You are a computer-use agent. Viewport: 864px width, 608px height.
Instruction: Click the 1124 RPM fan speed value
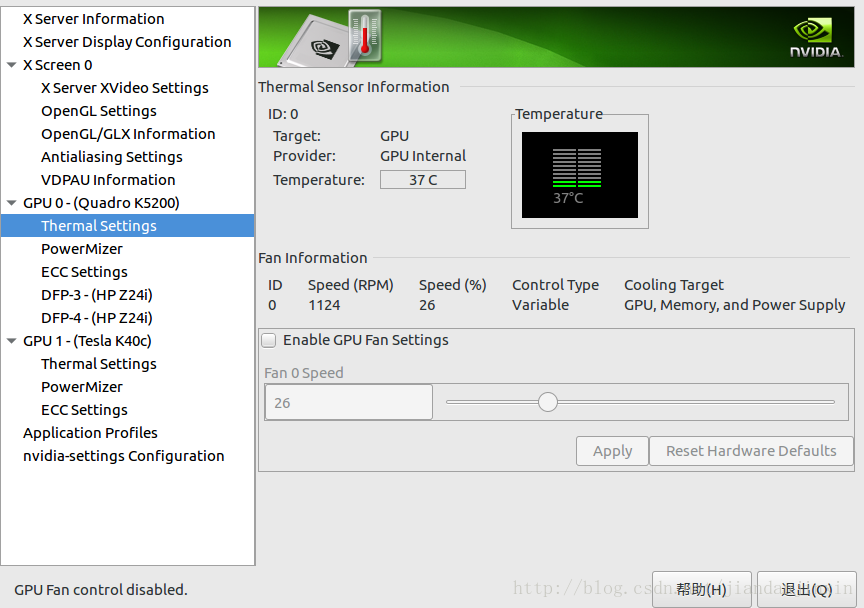click(x=324, y=305)
